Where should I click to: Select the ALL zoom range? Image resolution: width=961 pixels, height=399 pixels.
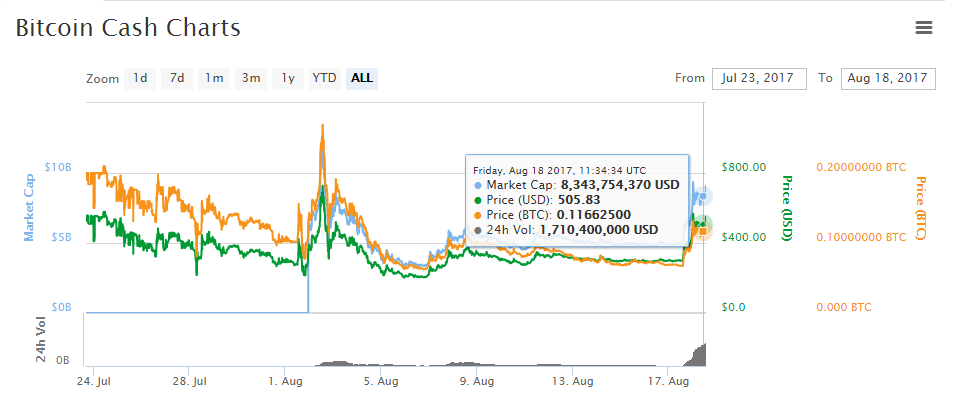click(362, 78)
